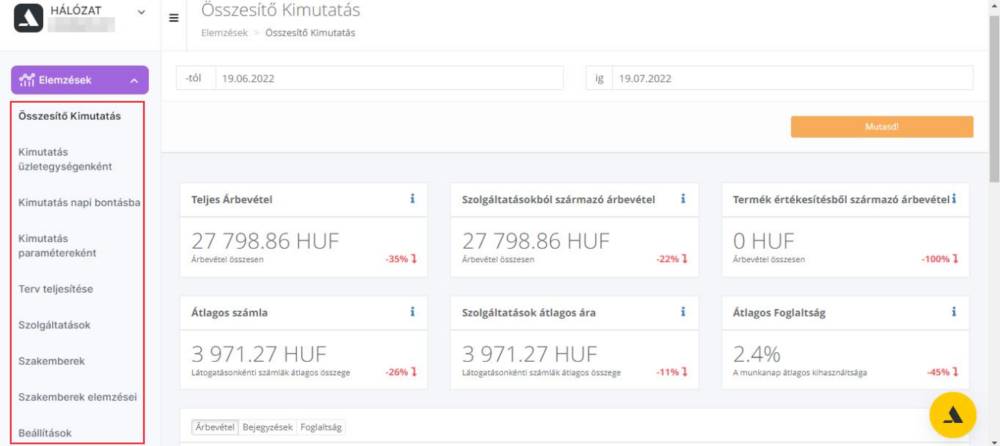1000x446 pixels.
Task: Open Kimutatás paraméterenként sidebar item
Action: coord(57,246)
